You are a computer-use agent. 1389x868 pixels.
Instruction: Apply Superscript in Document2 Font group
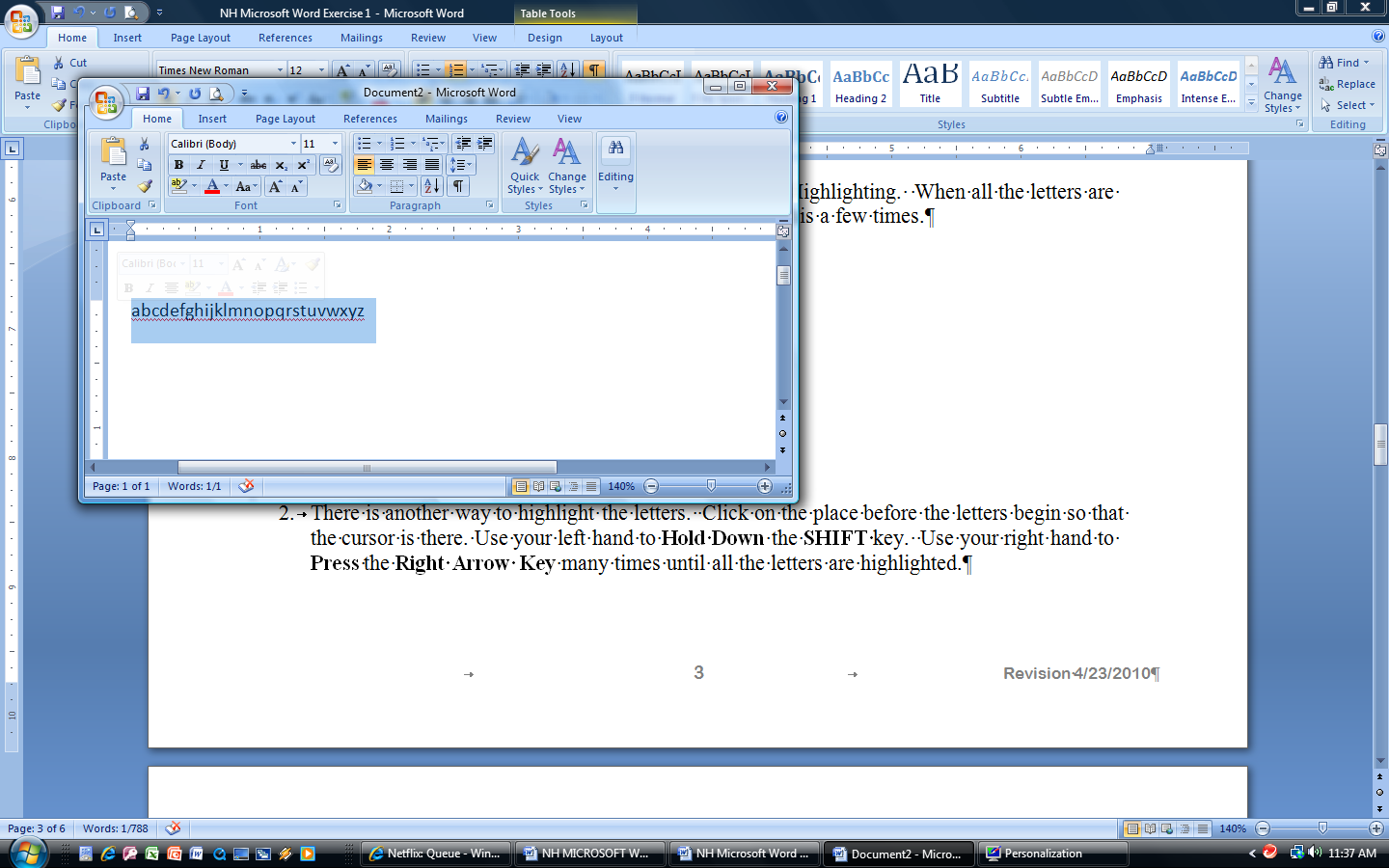pos(303,165)
